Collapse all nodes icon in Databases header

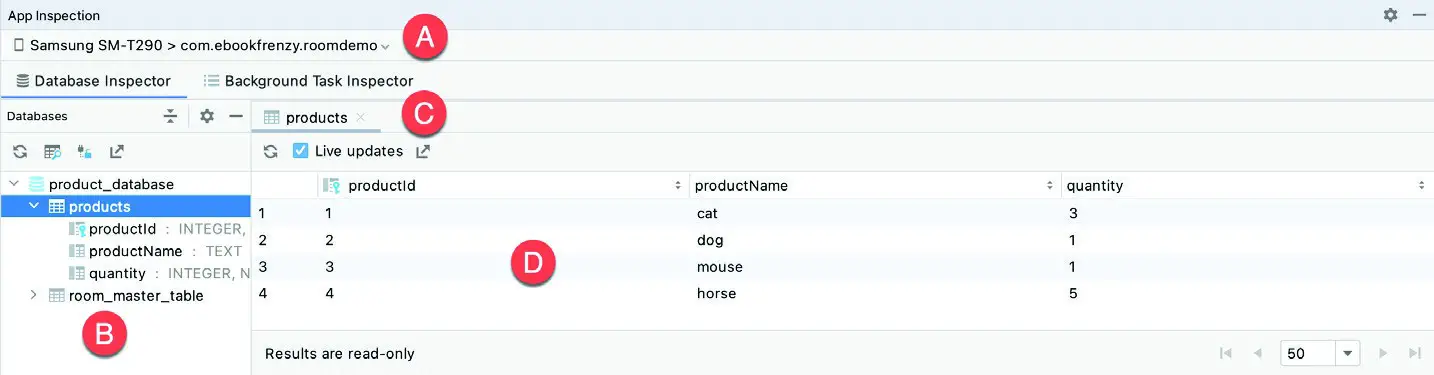[x=171, y=116]
